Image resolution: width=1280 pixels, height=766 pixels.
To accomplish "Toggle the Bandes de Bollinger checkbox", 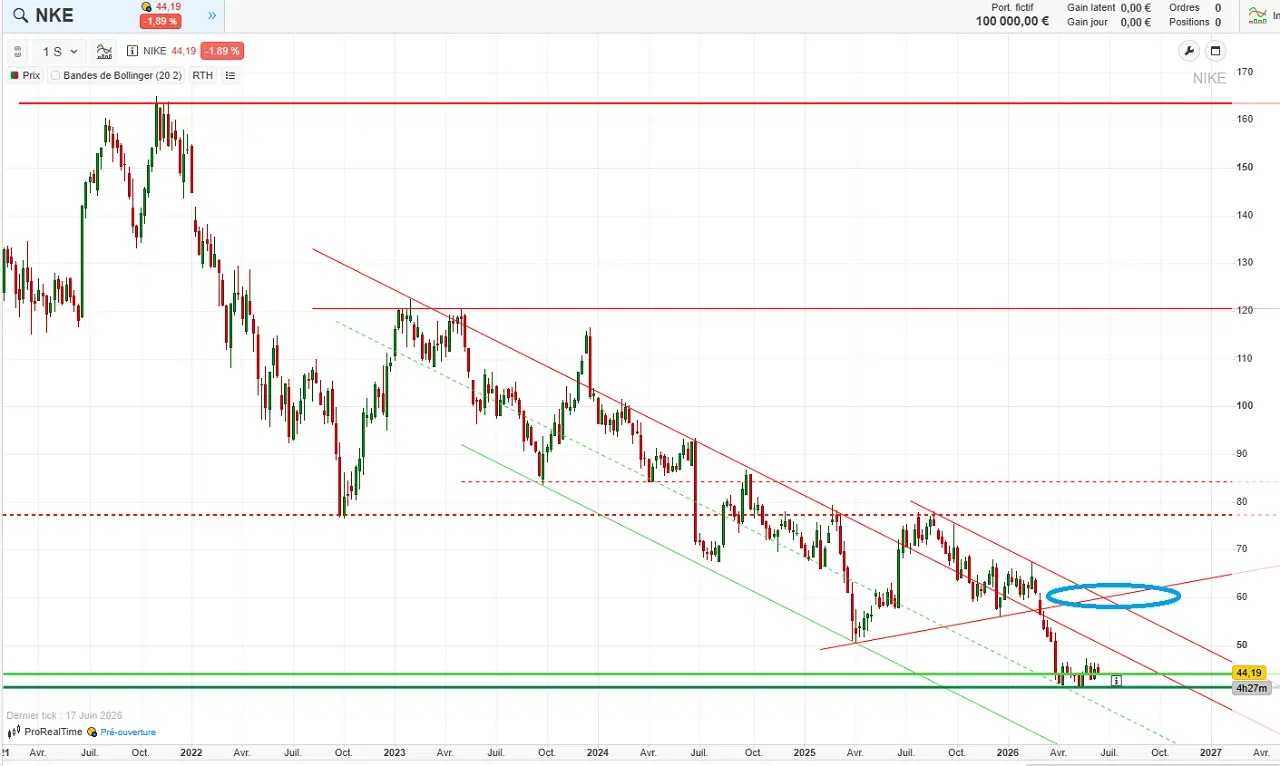I will point(56,75).
